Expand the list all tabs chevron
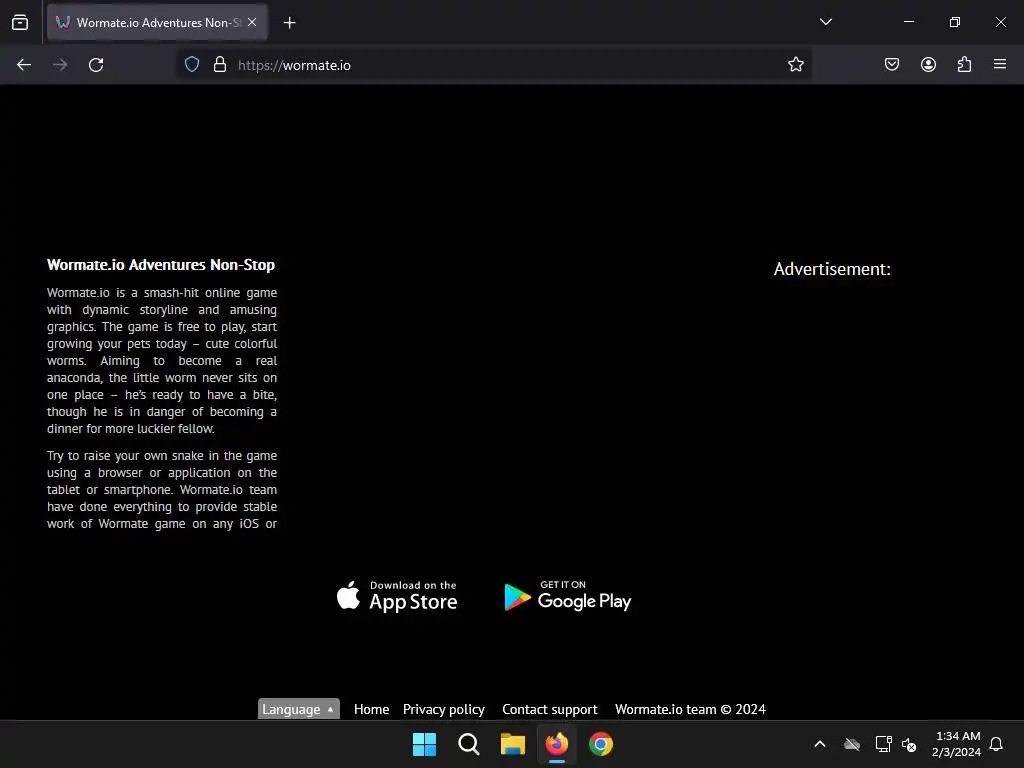 pyautogui.click(x=825, y=22)
